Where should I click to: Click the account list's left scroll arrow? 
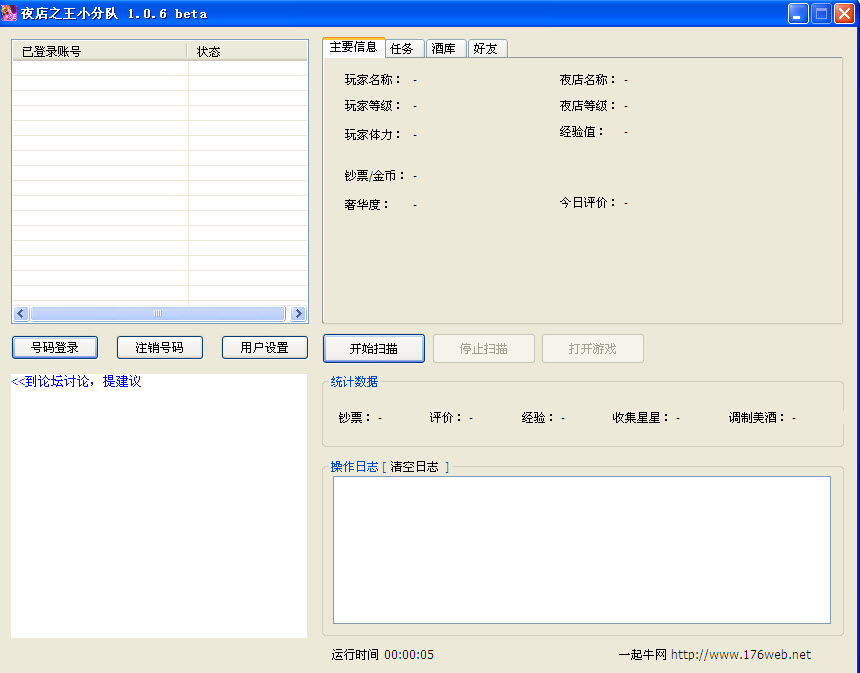click(21, 314)
